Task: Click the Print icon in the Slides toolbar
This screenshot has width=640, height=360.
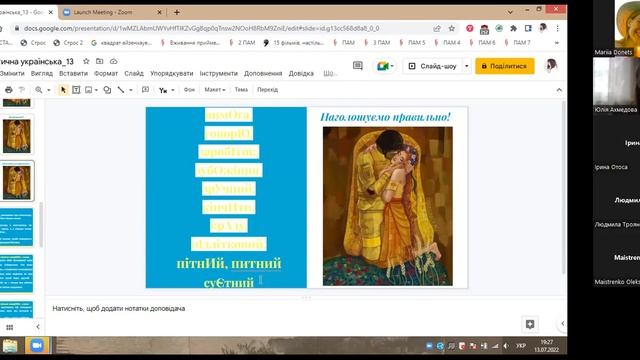Action: click(x=9, y=90)
